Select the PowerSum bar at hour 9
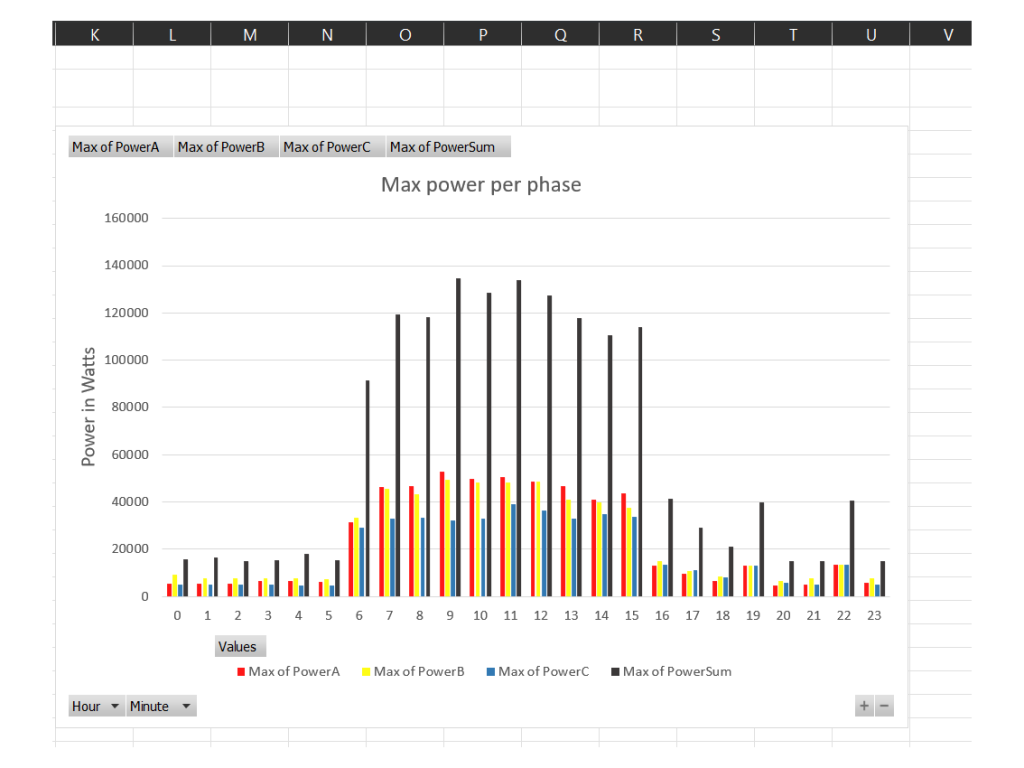The height and width of the screenshot is (768, 1024). coord(458,437)
